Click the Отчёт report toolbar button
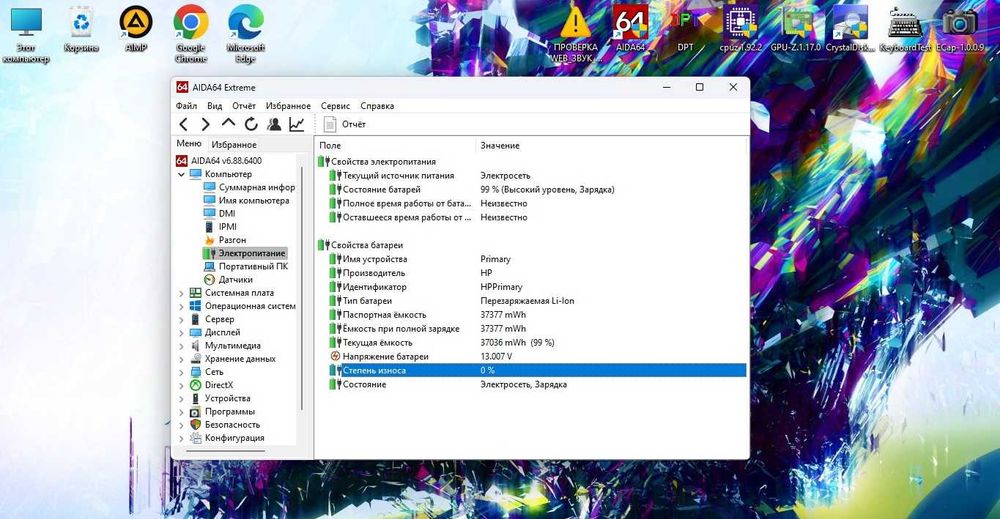The width and height of the screenshot is (1000, 519). 345,124
